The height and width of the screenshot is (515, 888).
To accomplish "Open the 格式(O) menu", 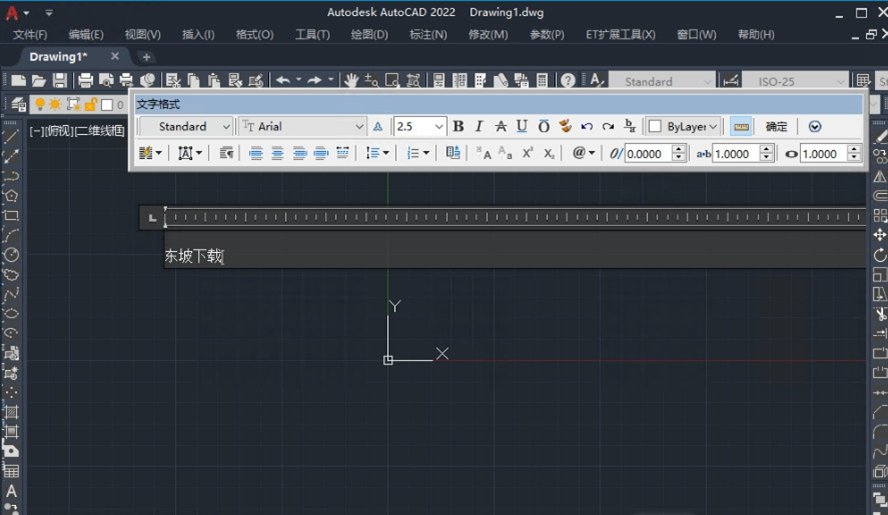I will click(x=254, y=35).
